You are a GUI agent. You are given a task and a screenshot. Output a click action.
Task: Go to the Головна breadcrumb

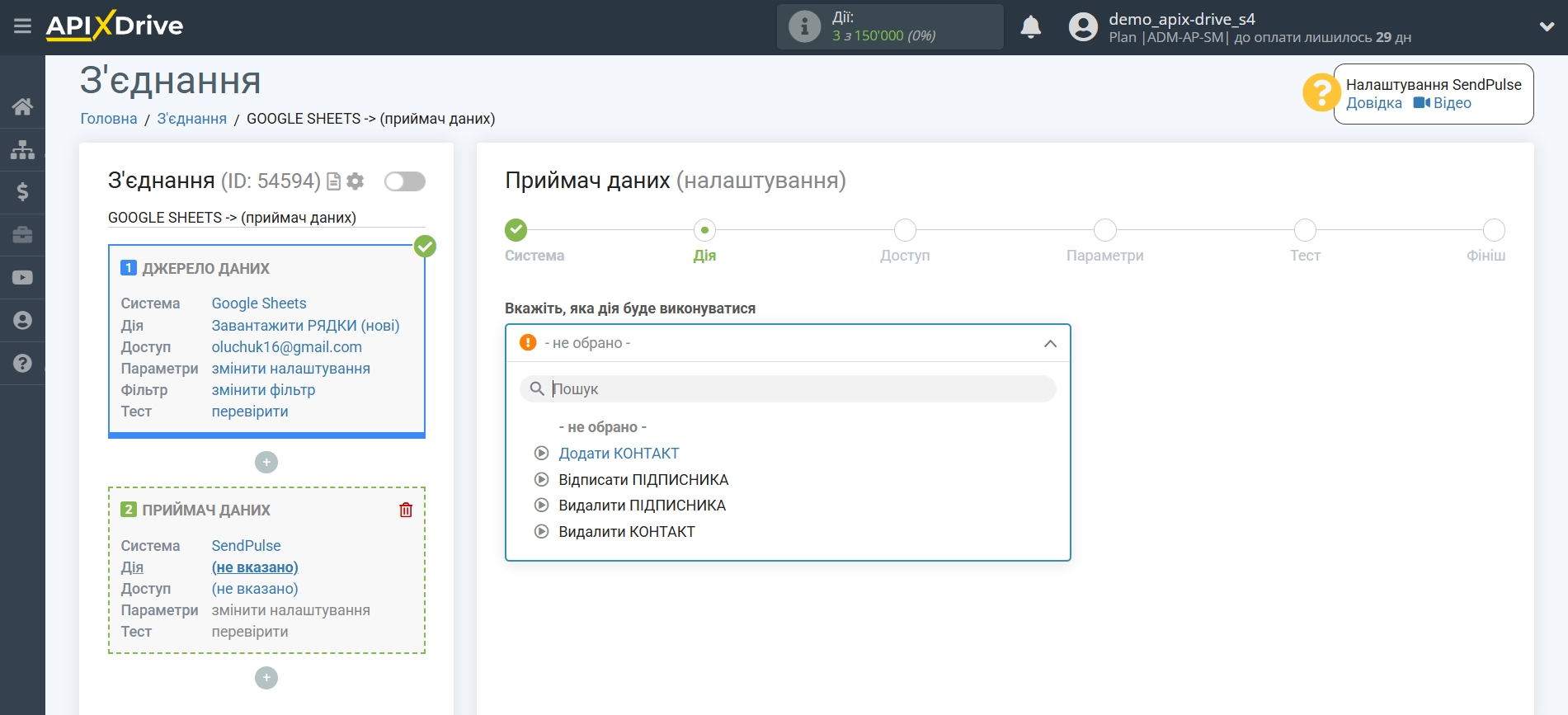[109, 119]
